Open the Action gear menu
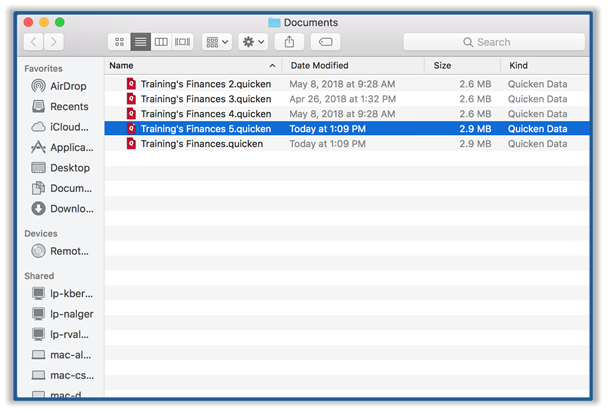Viewport: 608px width, 413px height. click(x=254, y=42)
